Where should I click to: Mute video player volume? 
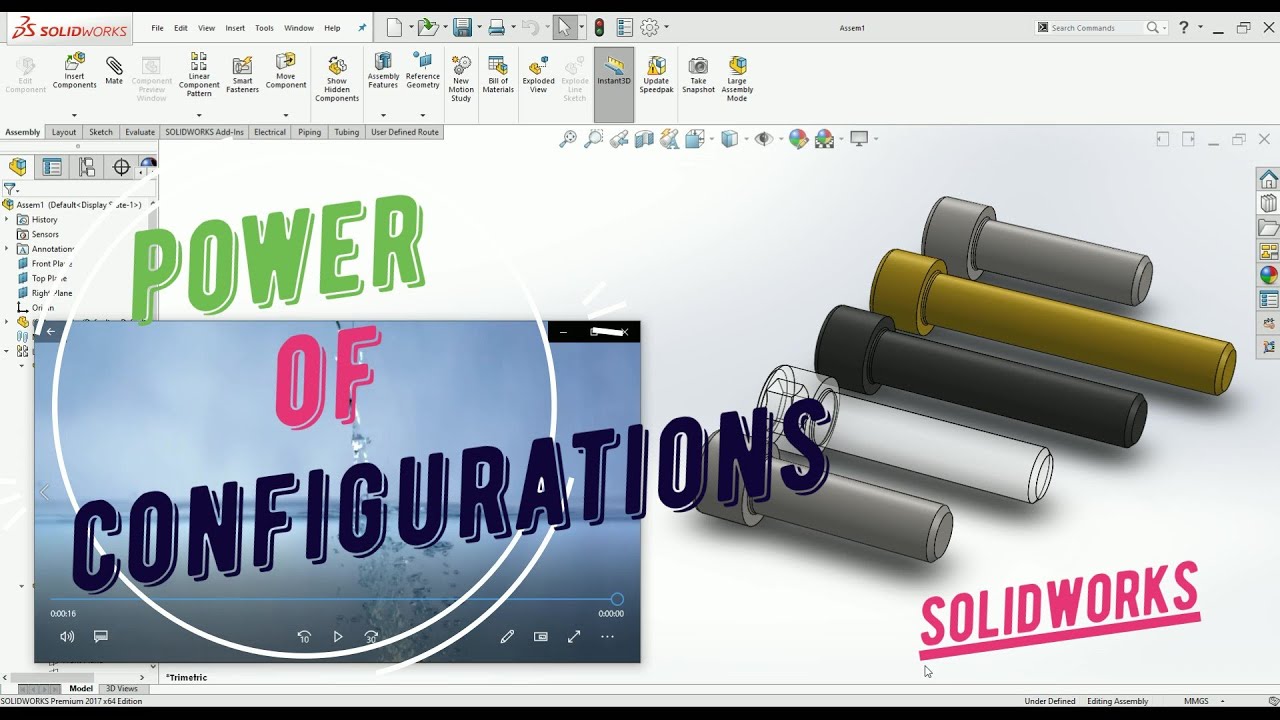point(67,636)
